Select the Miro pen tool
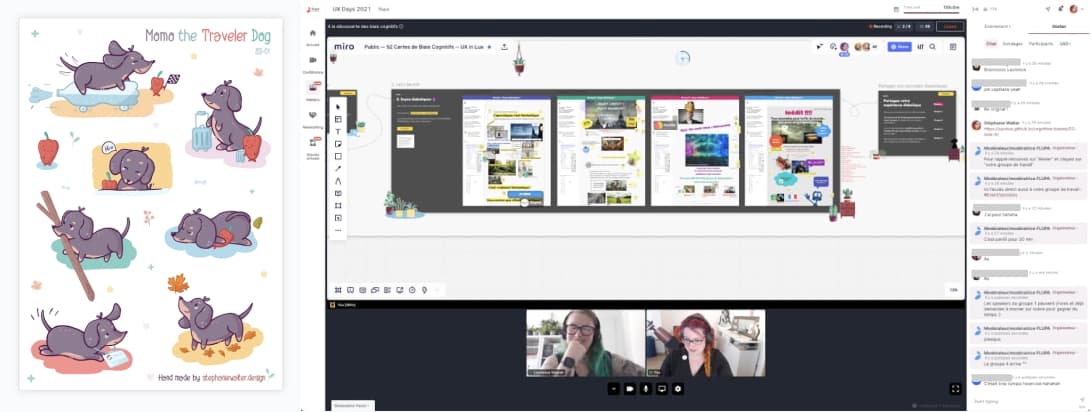The height and width of the screenshot is (412, 1091). coord(338,181)
